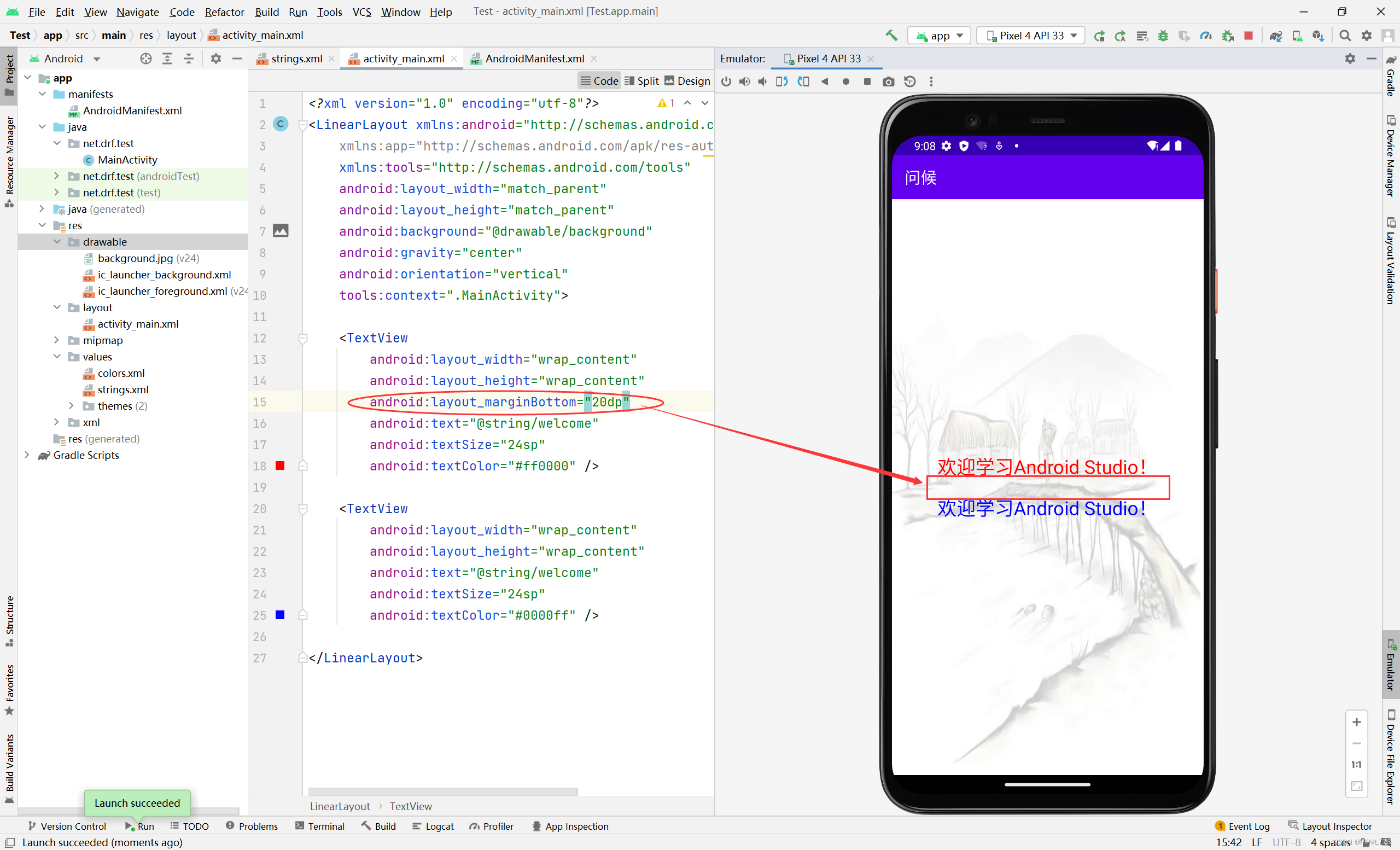Take an emulator screenshot with the camera icon
1400x850 pixels.
click(x=888, y=81)
